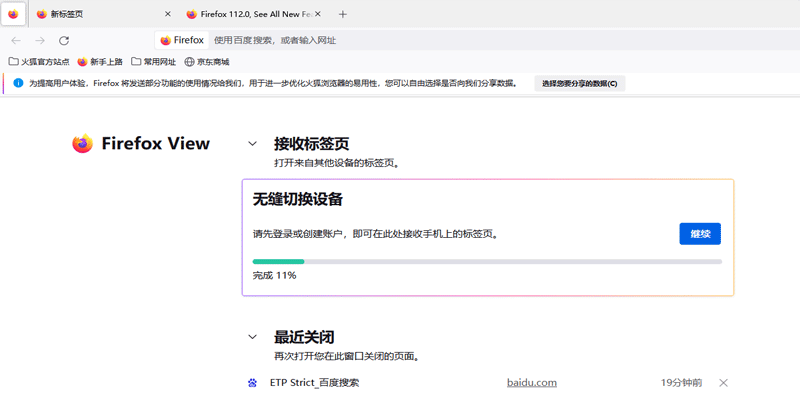Screen dimensions: 800x400
Task: Click the Firefox View pinned tab icon
Action: tap(13, 15)
